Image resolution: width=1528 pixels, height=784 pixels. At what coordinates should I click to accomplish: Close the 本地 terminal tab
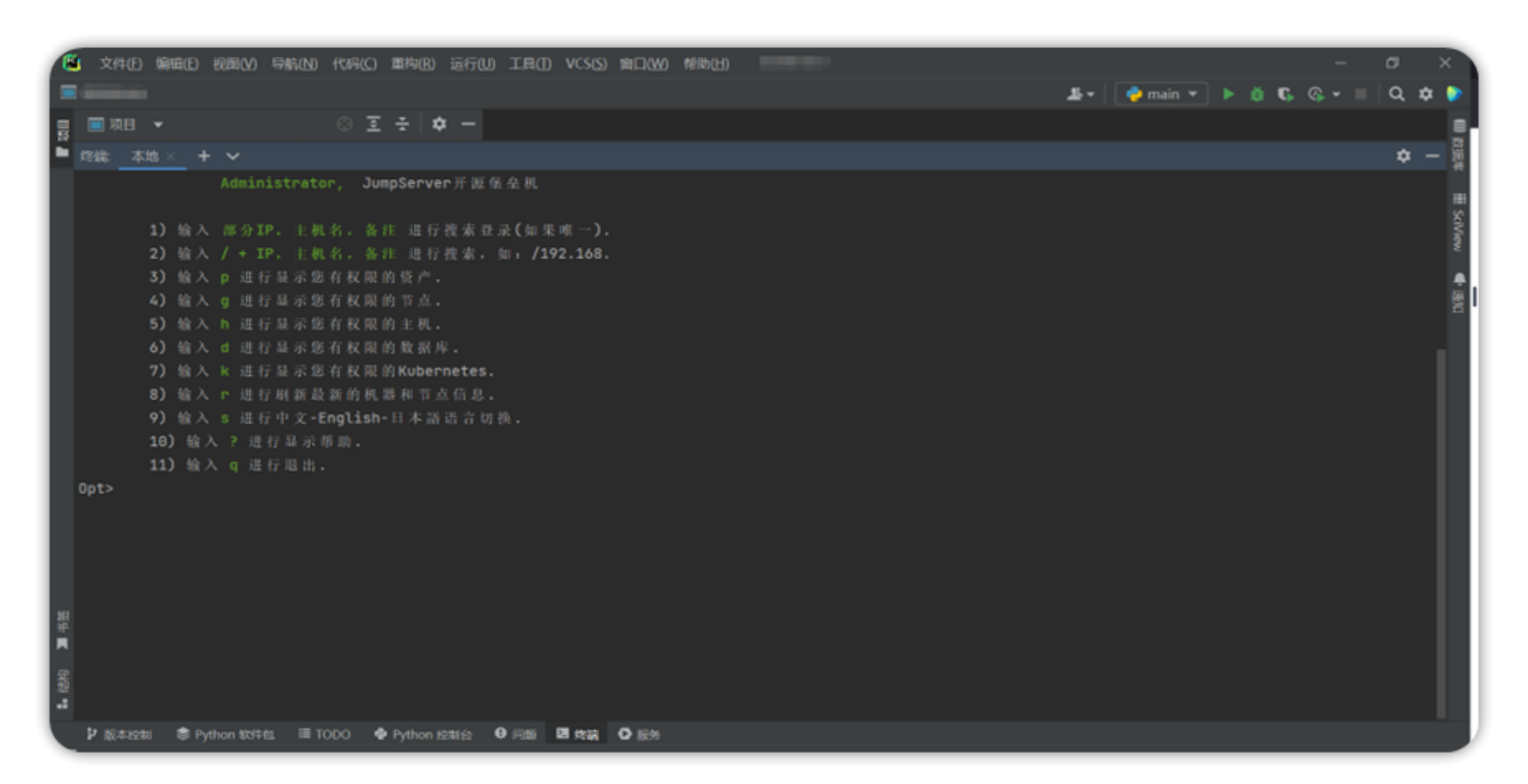[x=171, y=156]
